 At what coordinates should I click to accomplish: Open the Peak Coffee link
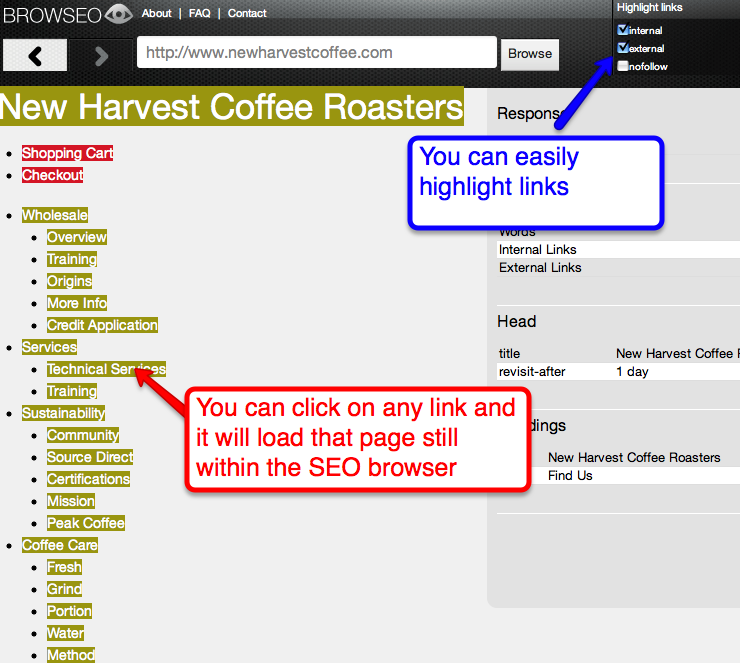[x=86, y=523]
